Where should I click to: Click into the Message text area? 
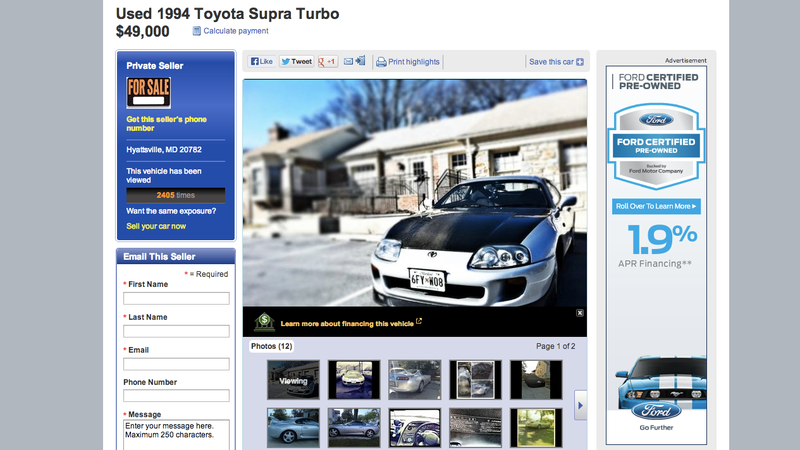[x=176, y=435]
